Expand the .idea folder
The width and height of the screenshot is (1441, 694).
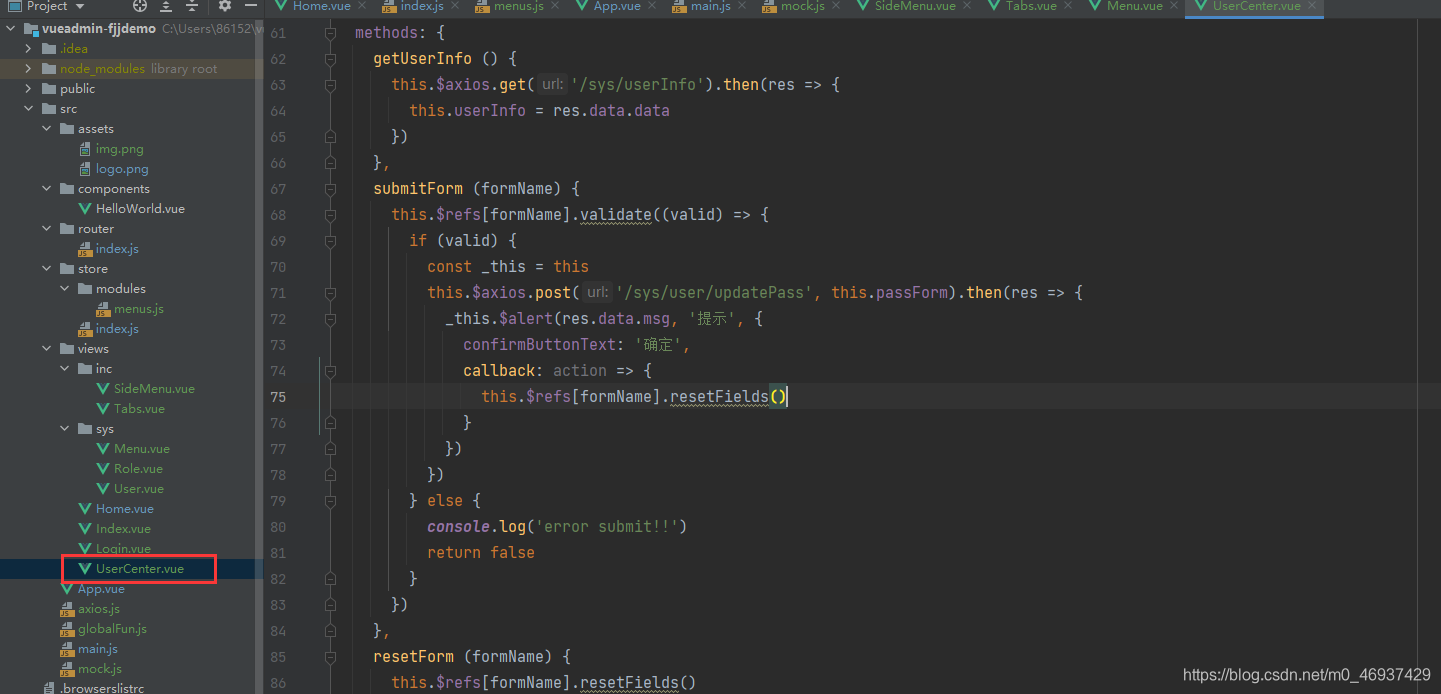(29, 49)
